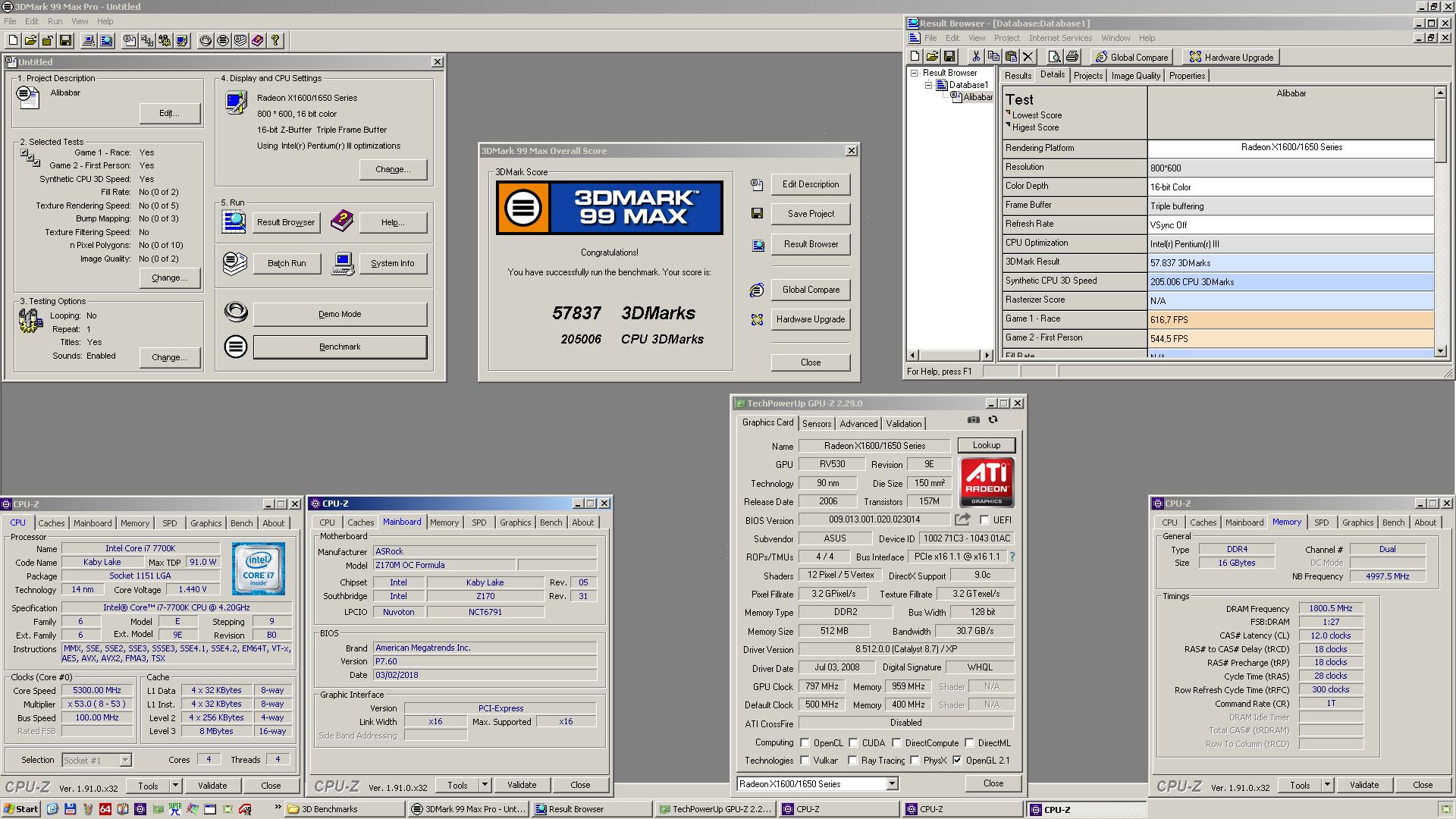Open the SPD tab in Memory CPU-Z window
The image size is (1456, 819).
coord(1321,522)
